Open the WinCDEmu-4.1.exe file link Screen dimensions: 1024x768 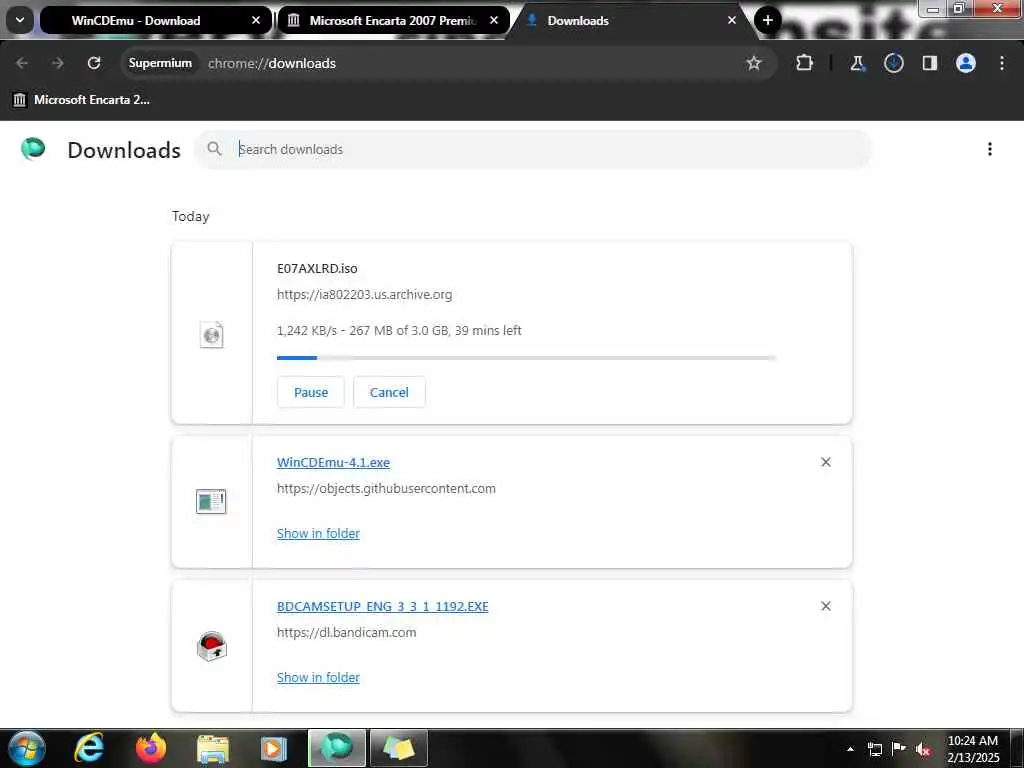[333, 462]
